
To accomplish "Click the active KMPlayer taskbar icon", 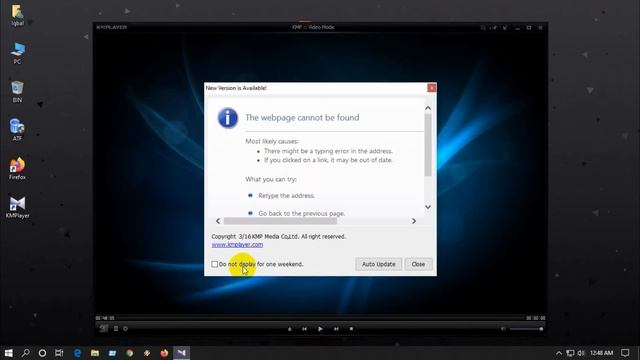I will coord(182,353).
